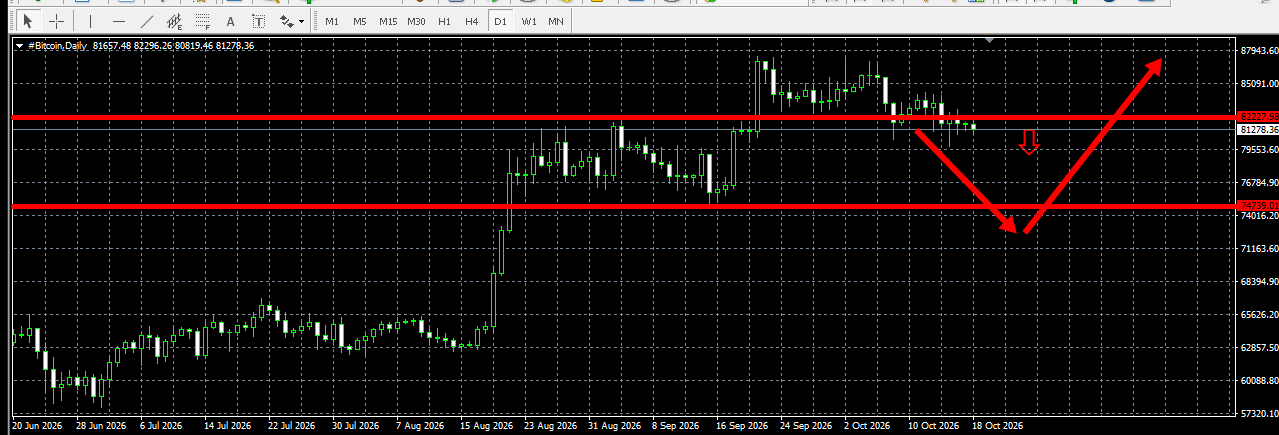
Task: Click the 57320.10 price scale value
Action: (1258, 414)
